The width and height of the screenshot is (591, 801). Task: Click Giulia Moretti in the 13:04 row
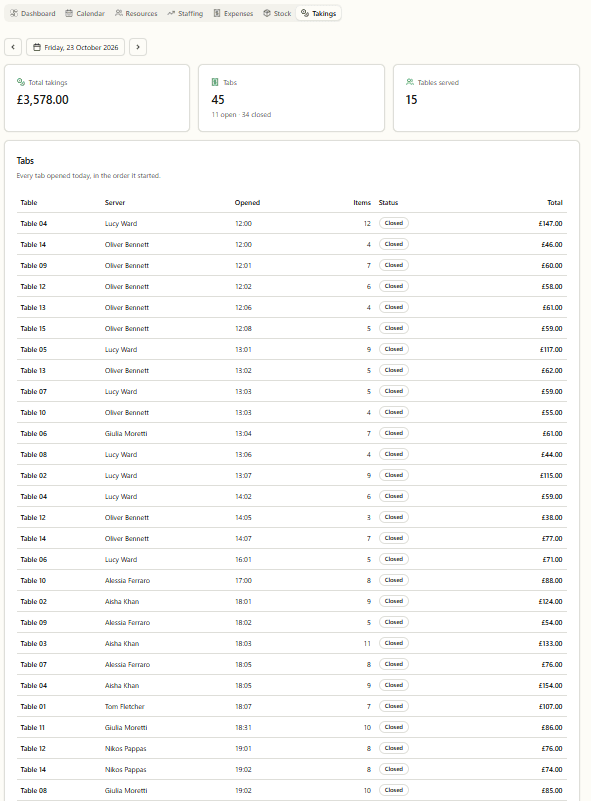(126, 434)
